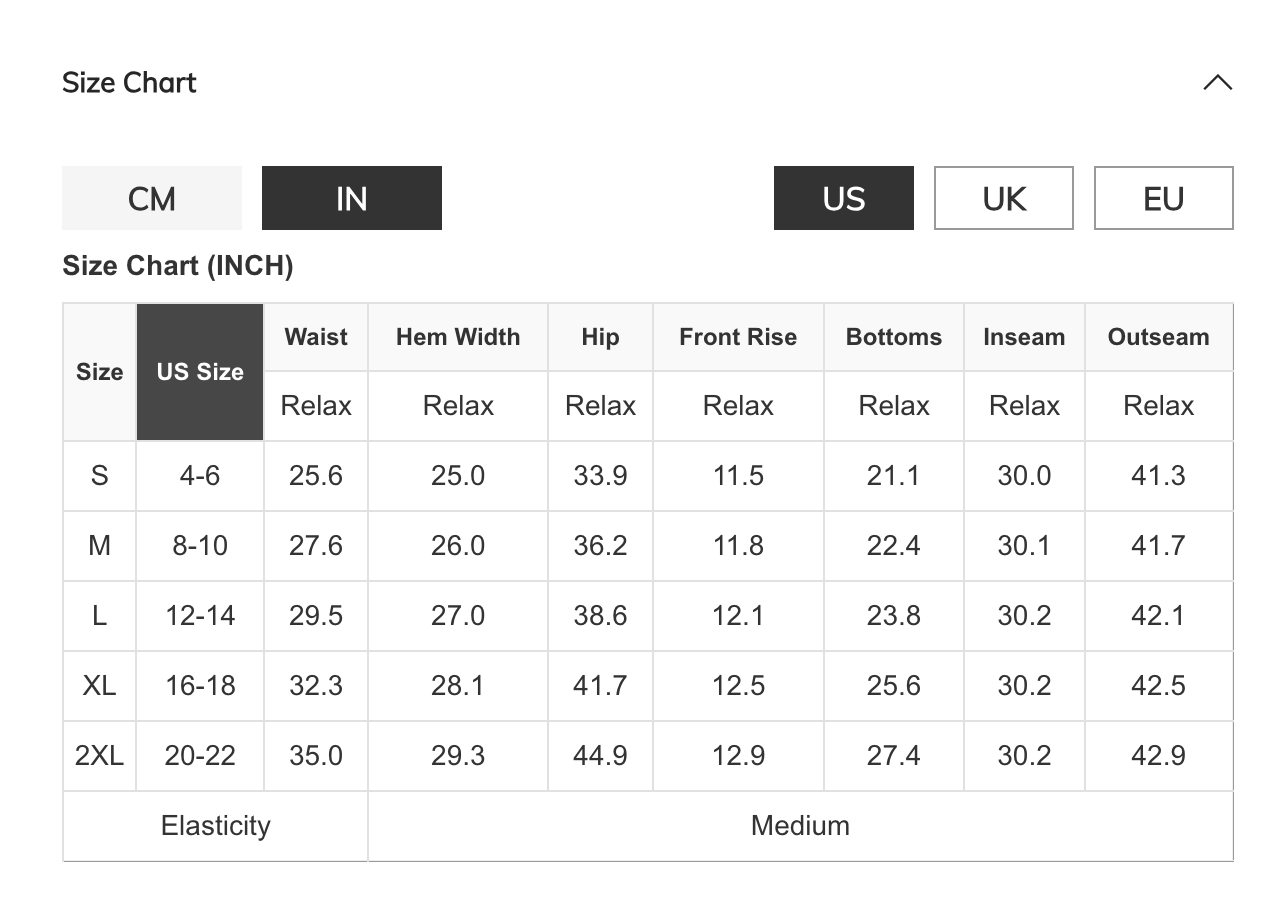Switch units to CM
This screenshot has height=914, width=1274.
152,198
